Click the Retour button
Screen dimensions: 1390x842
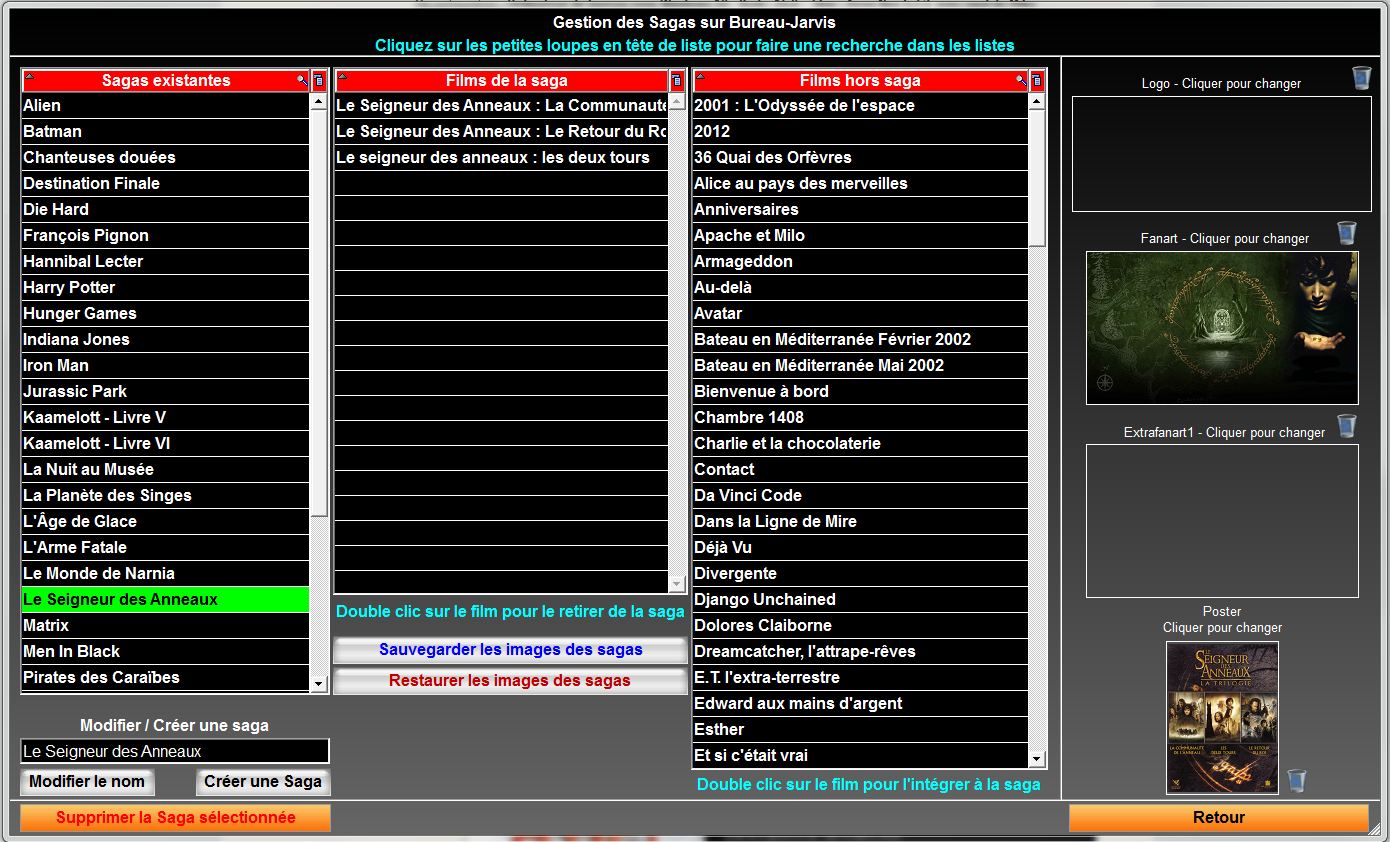click(x=1218, y=818)
